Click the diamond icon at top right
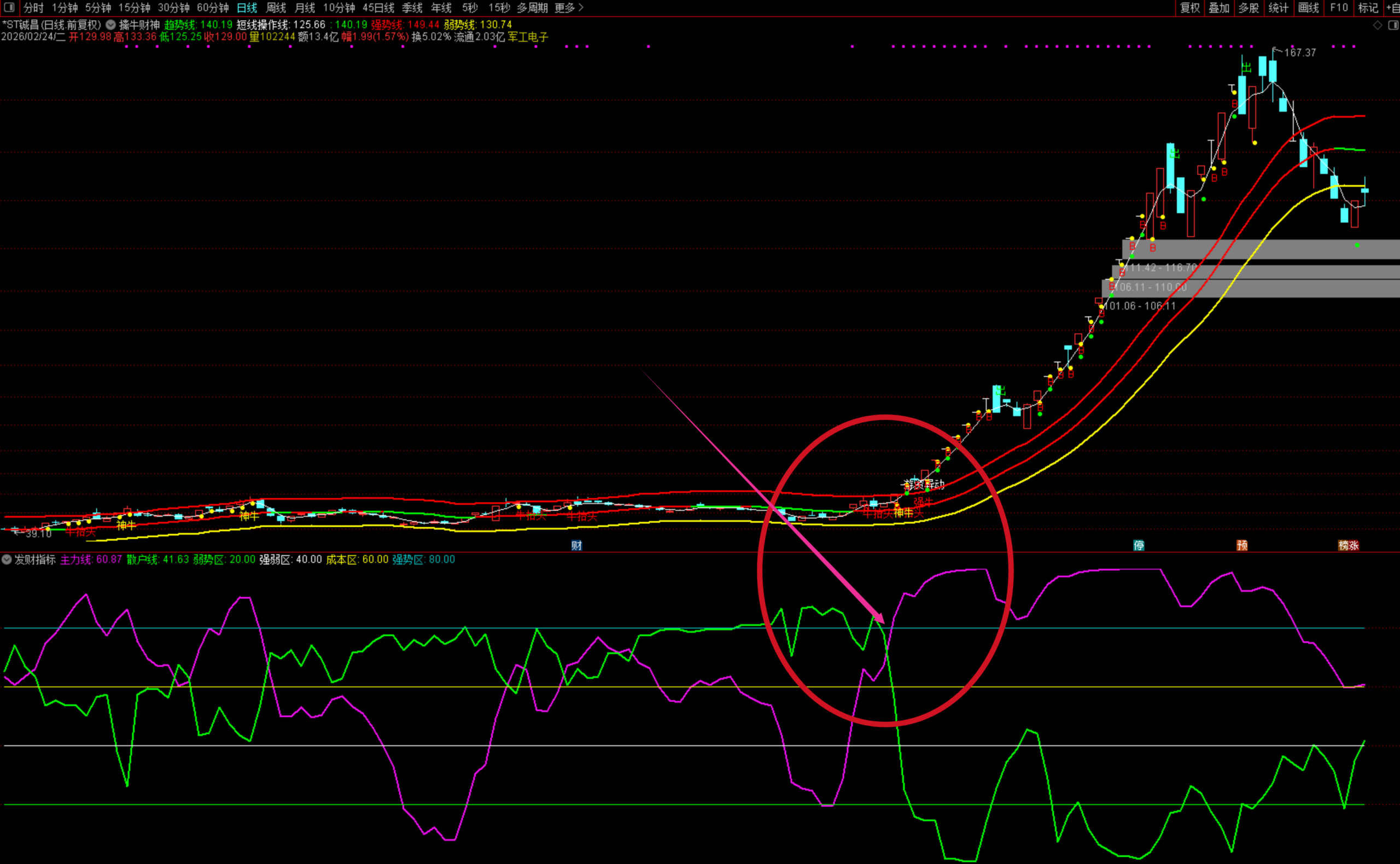1400x864 pixels. click(x=1377, y=25)
